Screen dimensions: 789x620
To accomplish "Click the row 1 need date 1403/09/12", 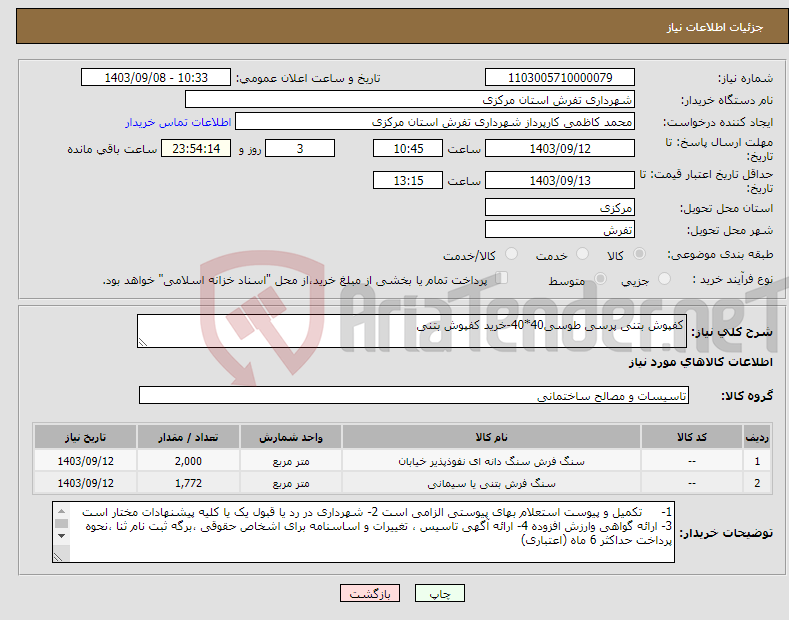I will [86, 461].
